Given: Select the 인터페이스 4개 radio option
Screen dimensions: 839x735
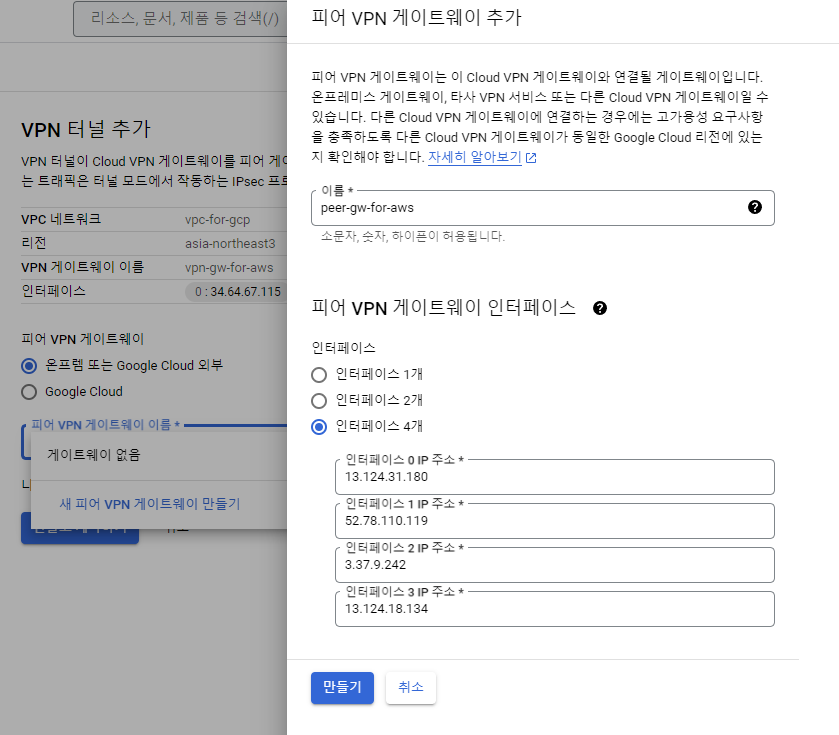Looking at the screenshot, I should coord(319,427).
